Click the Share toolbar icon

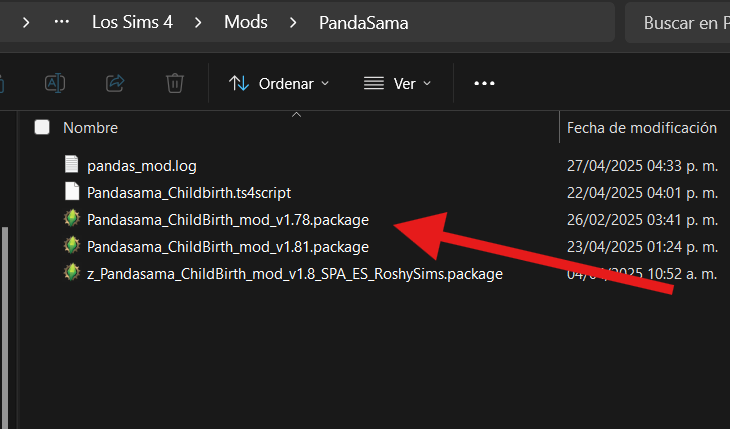[115, 83]
